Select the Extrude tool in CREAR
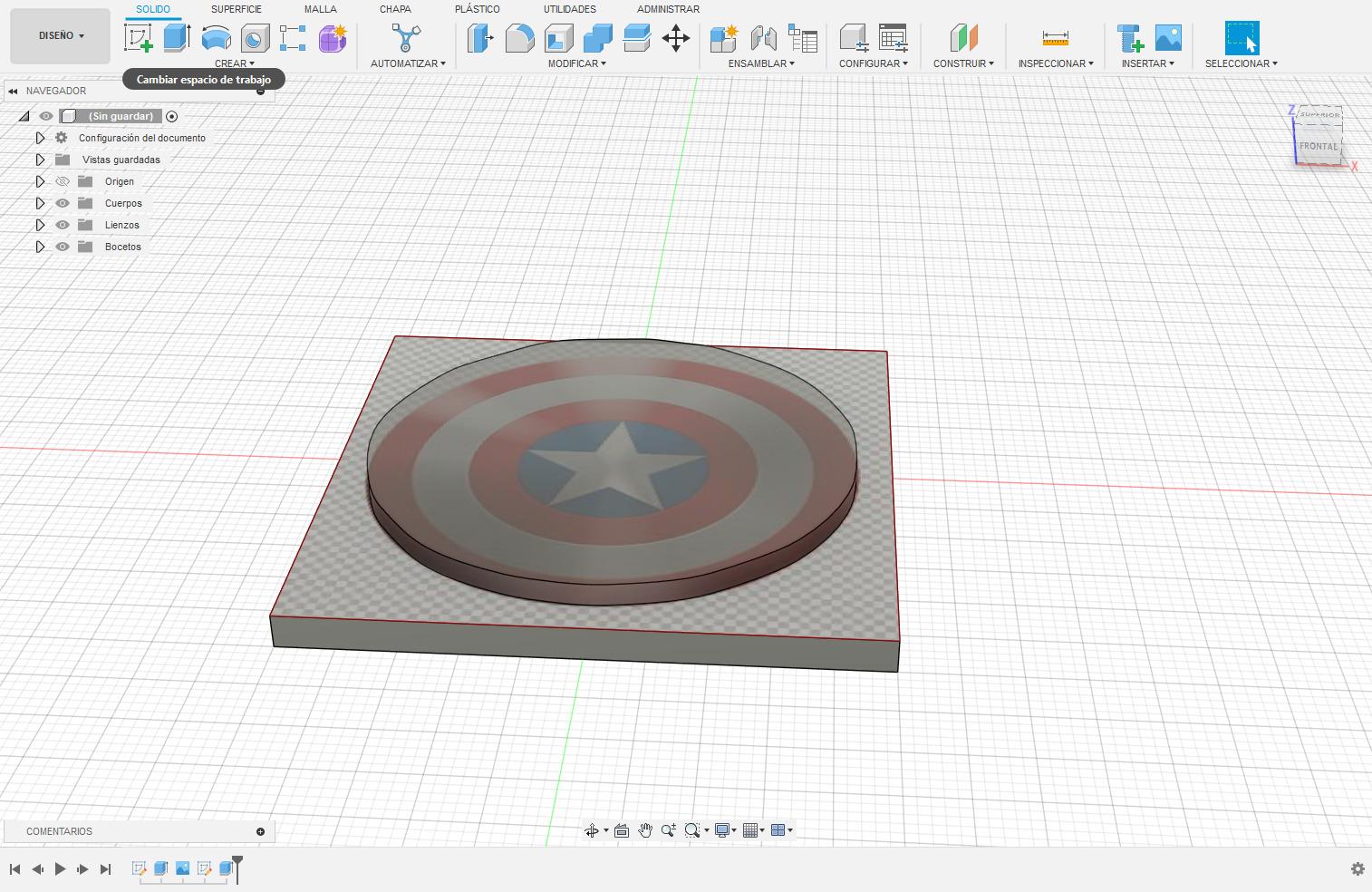The image size is (1372, 892). coord(177,38)
